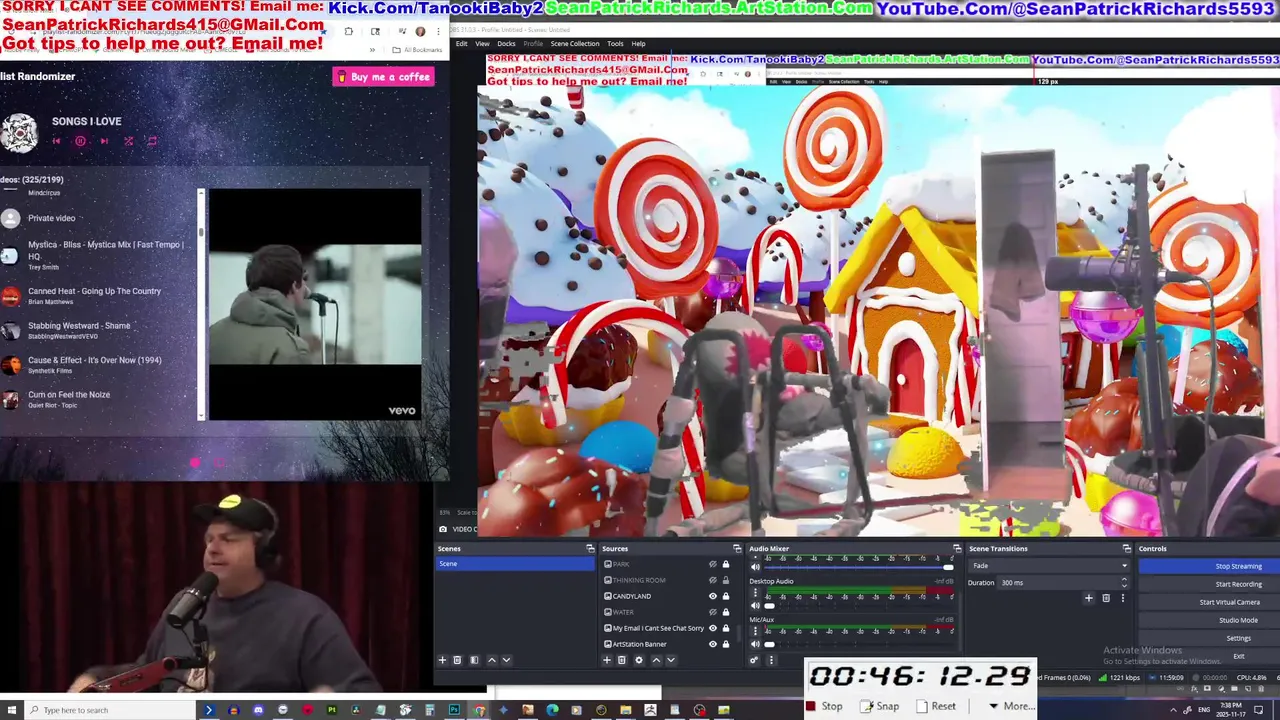Screen dimensions: 1280x720
Task: Open source properties gear icon
Action: point(639,660)
